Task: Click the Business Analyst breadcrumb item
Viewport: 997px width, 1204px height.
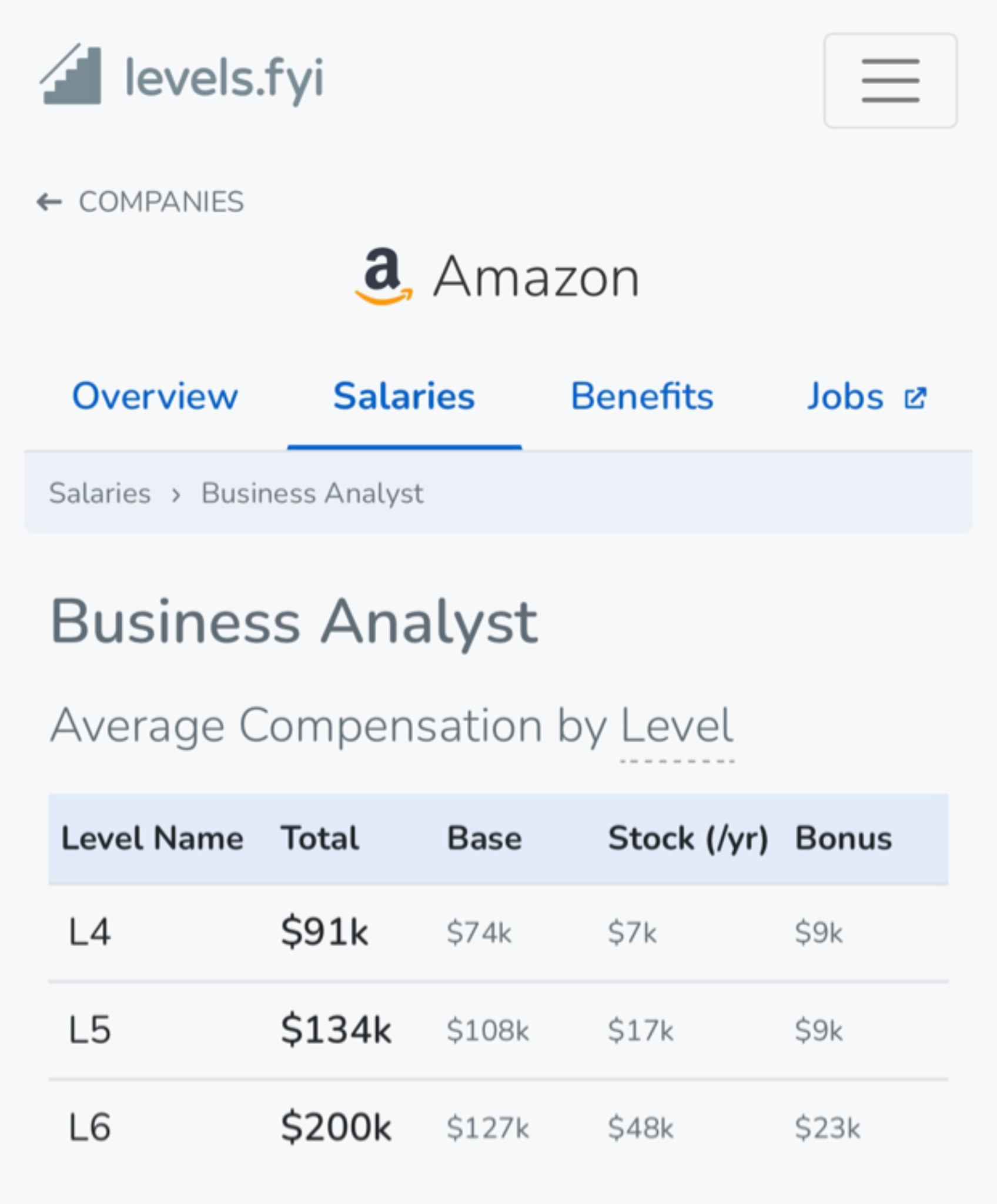Action: point(312,494)
